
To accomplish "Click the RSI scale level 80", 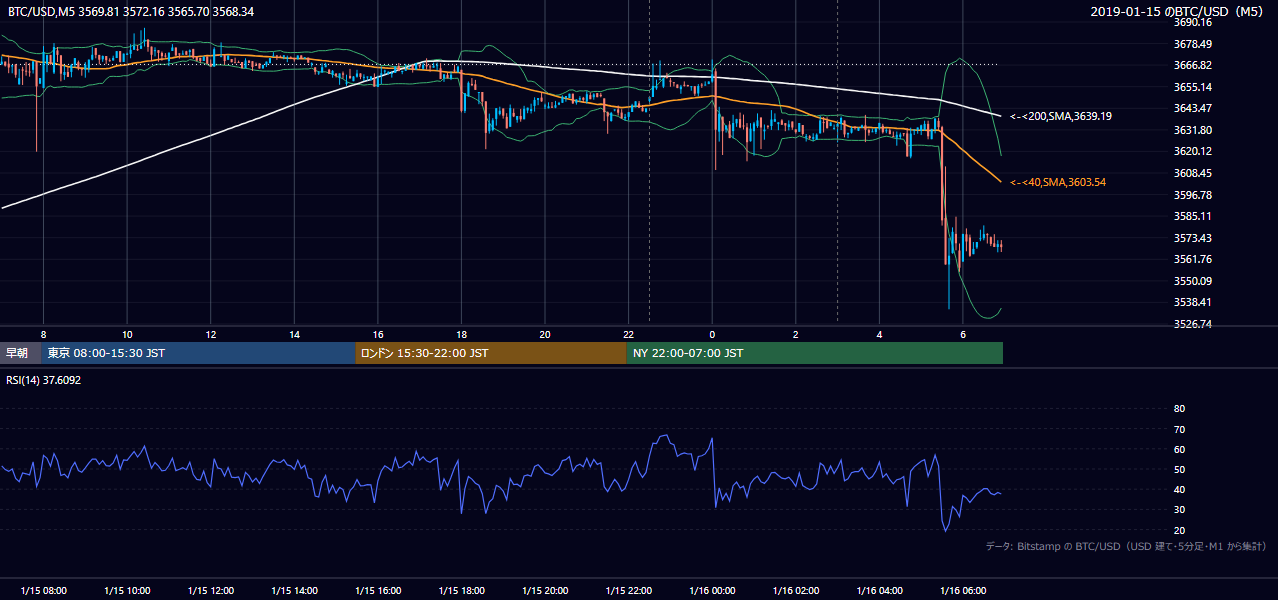I will pos(1179,409).
